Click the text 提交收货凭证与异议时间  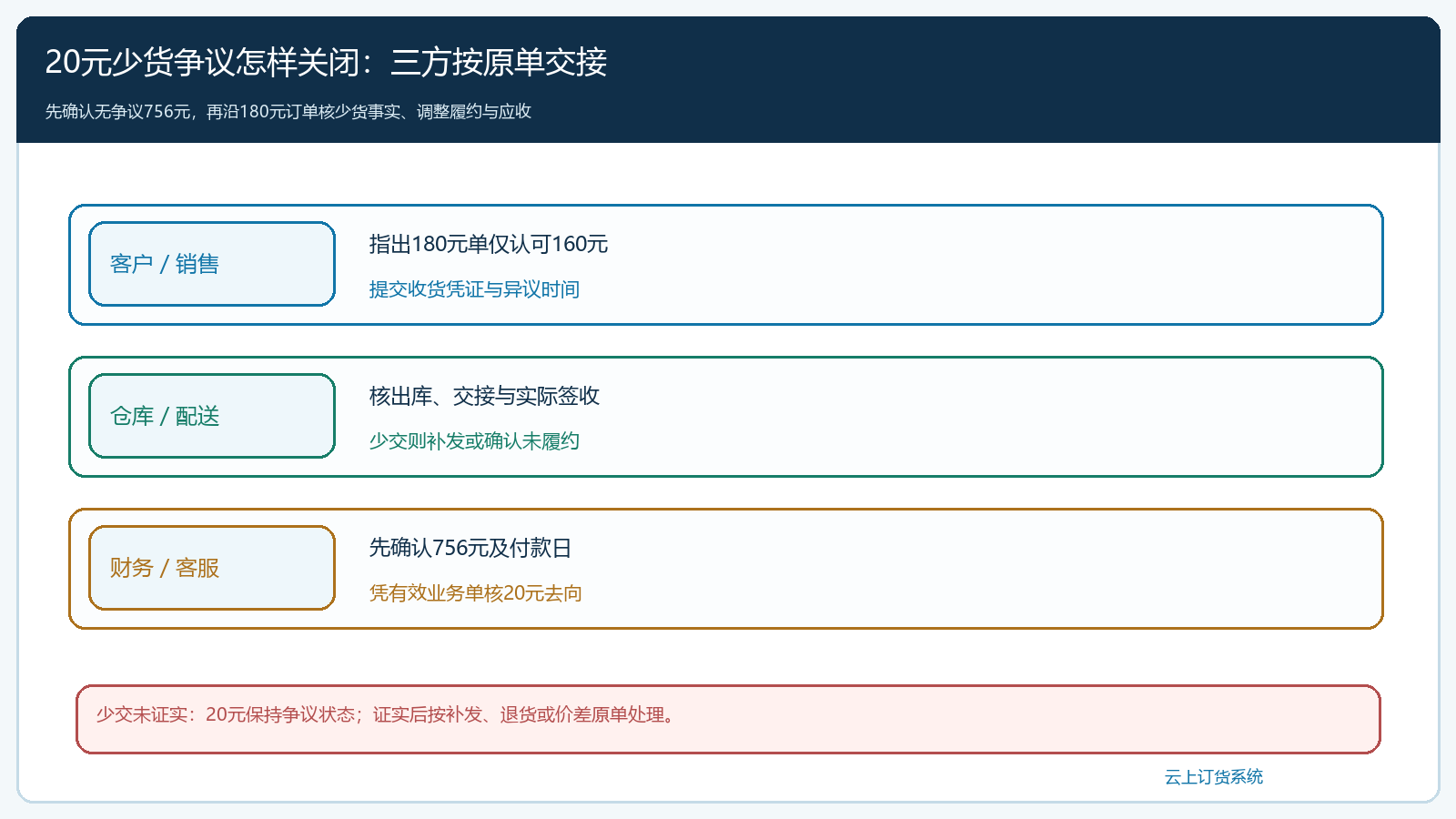(474, 289)
